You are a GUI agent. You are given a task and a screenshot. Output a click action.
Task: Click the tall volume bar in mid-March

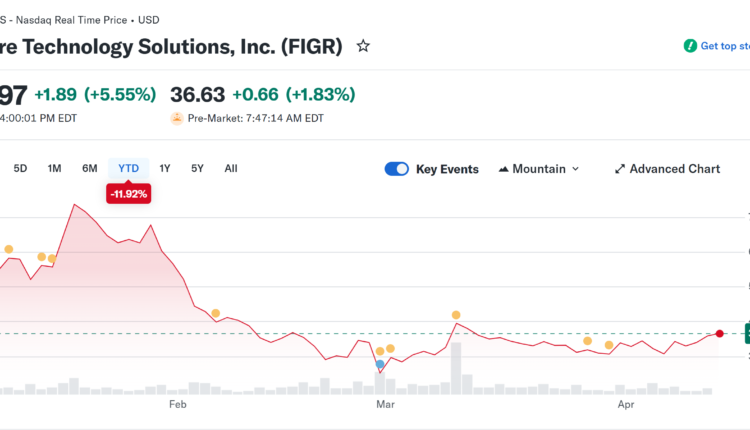[x=456, y=368]
